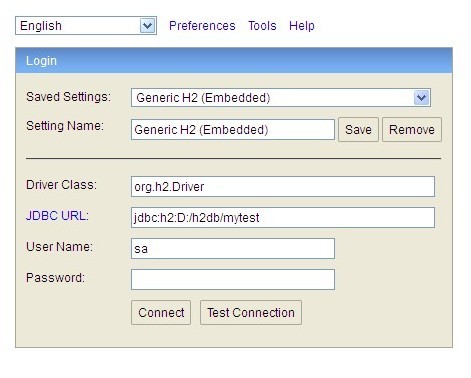
Task: Focus the Setting Name text field
Action: point(233,130)
